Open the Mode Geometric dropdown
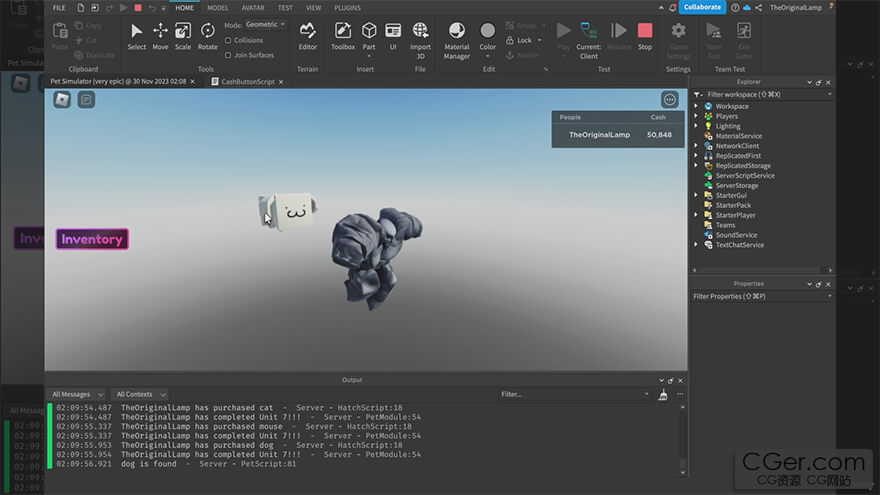The width and height of the screenshot is (880, 495). [265, 25]
